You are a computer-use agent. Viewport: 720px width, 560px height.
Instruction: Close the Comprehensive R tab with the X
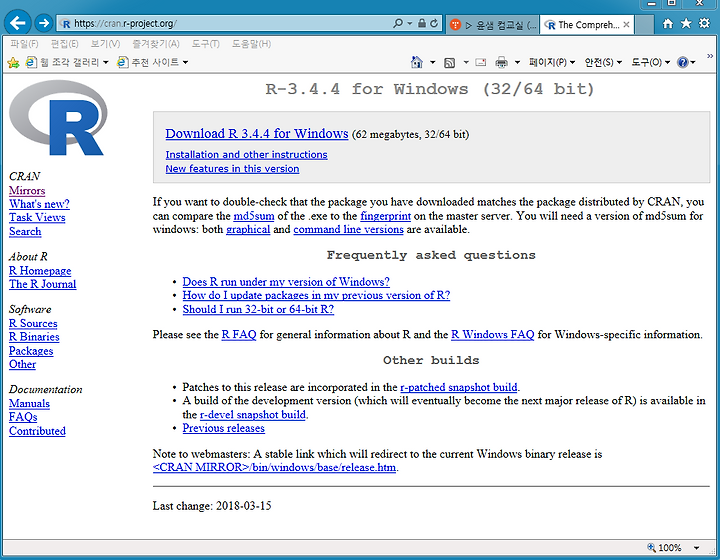626,25
